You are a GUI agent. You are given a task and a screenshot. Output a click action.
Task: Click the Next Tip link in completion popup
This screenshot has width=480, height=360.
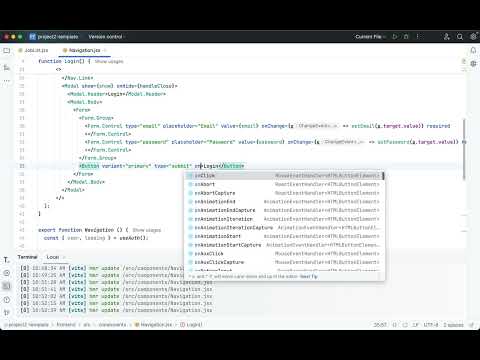pyautogui.click(x=308, y=276)
